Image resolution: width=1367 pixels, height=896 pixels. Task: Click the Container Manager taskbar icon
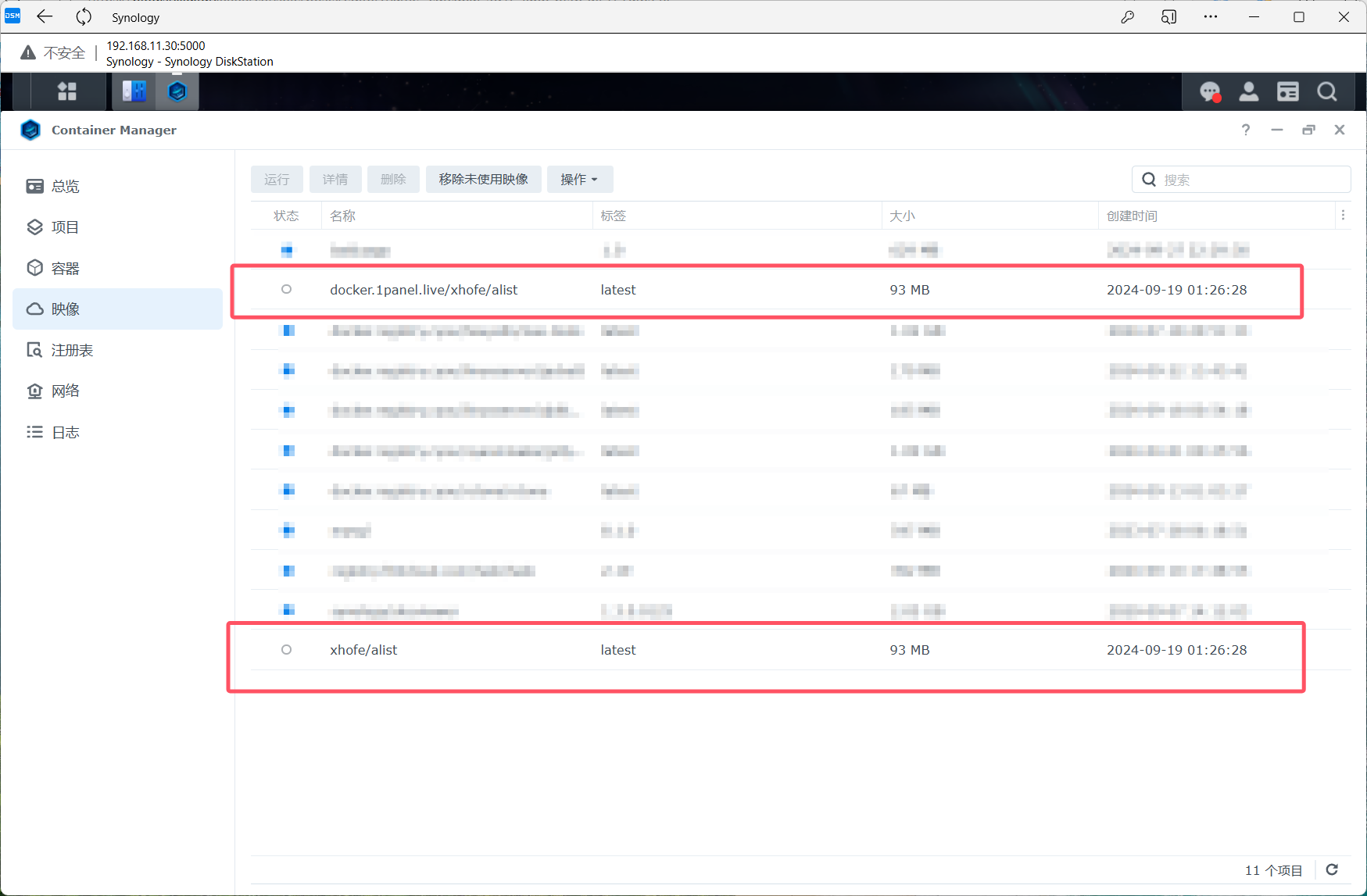point(178,91)
